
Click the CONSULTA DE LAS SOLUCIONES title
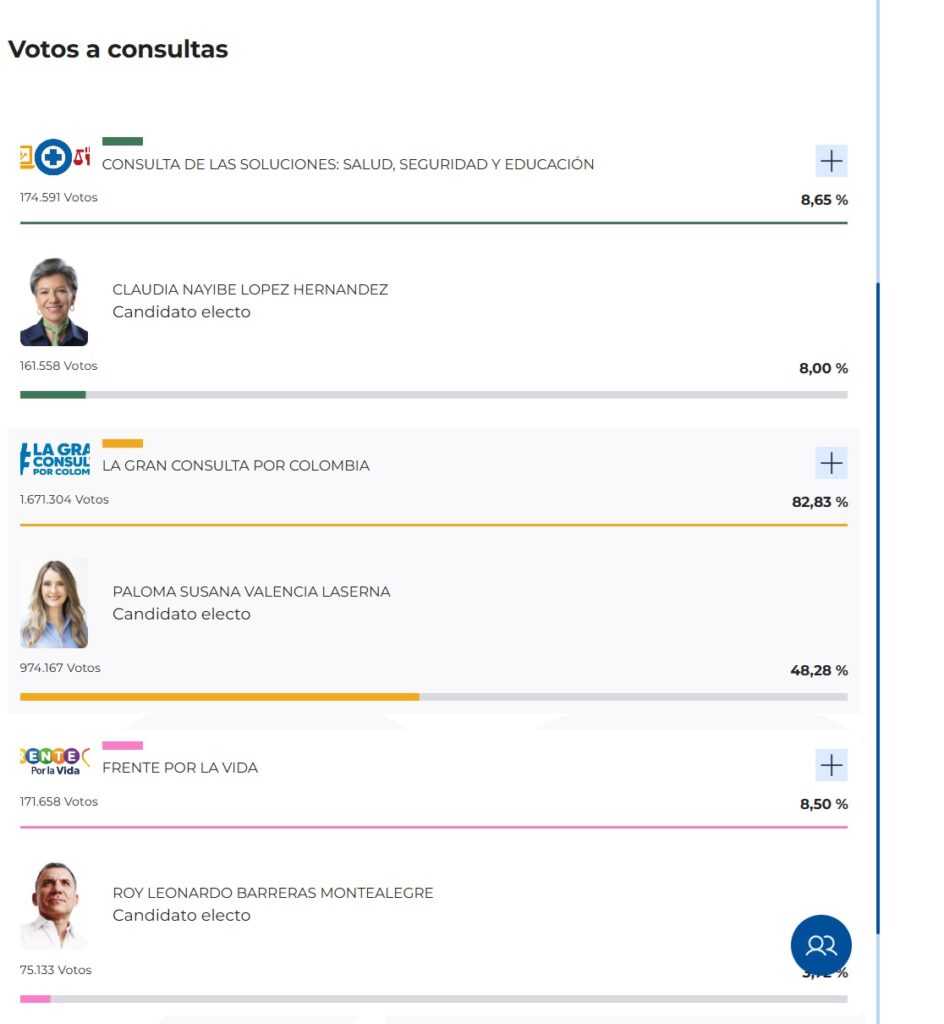(x=348, y=164)
